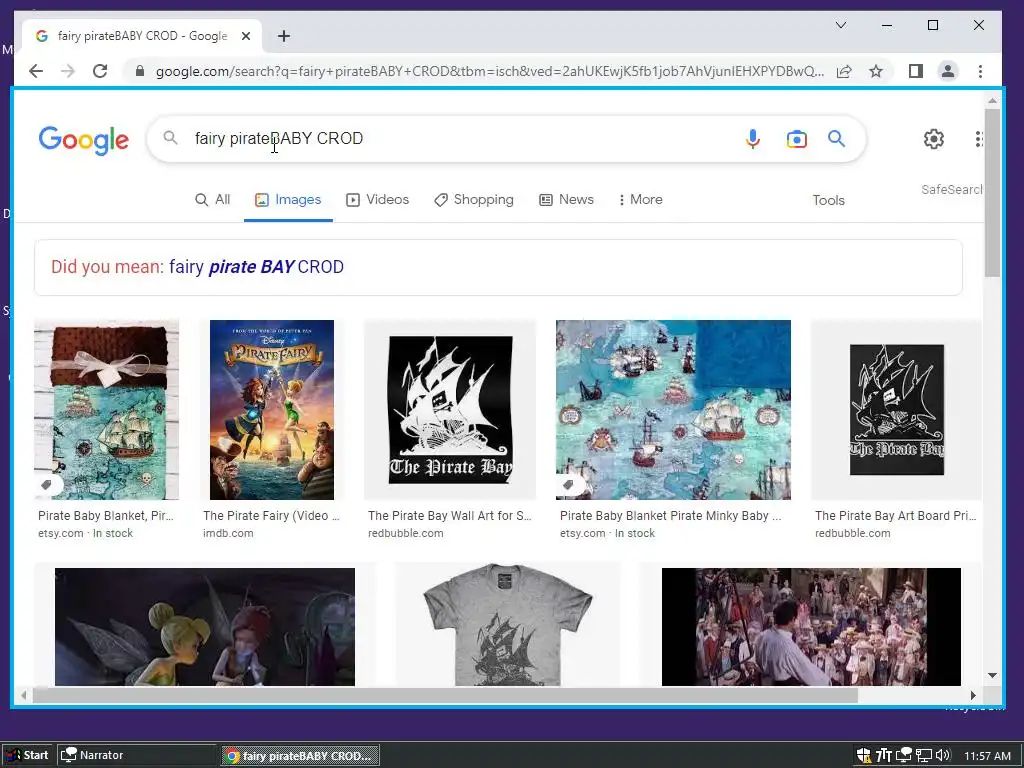
Task: Click the vertical scrollbar down arrow
Action: pos(993,675)
